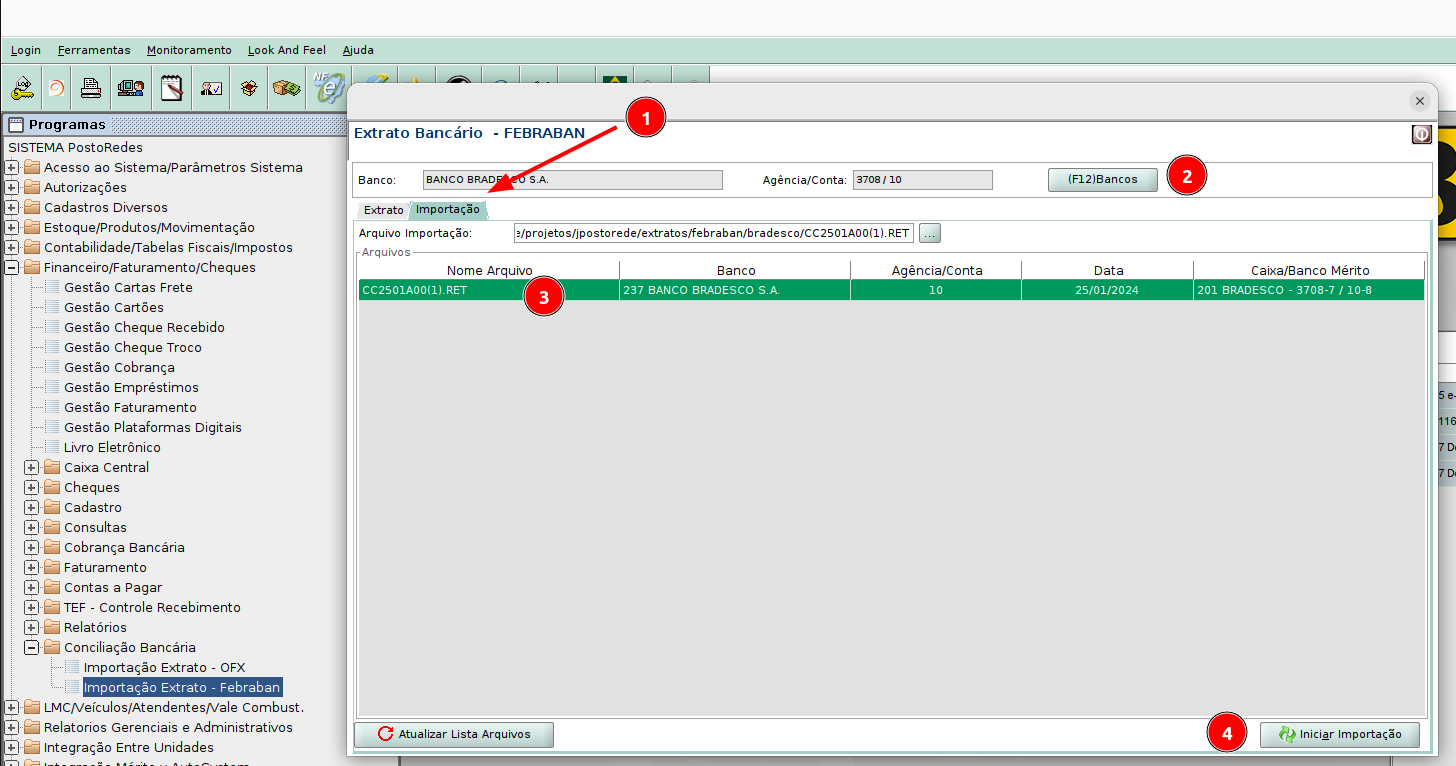Screen dimensions: 1456x766
Task: Click the open box package toolbar icon
Action: tap(249, 89)
